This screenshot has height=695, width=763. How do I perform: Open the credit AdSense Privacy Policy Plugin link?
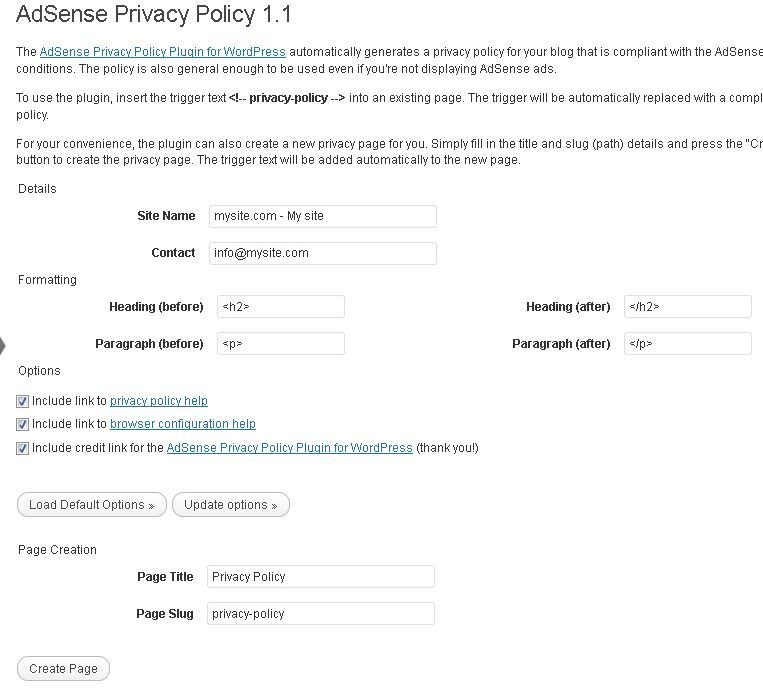(x=290, y=448)
